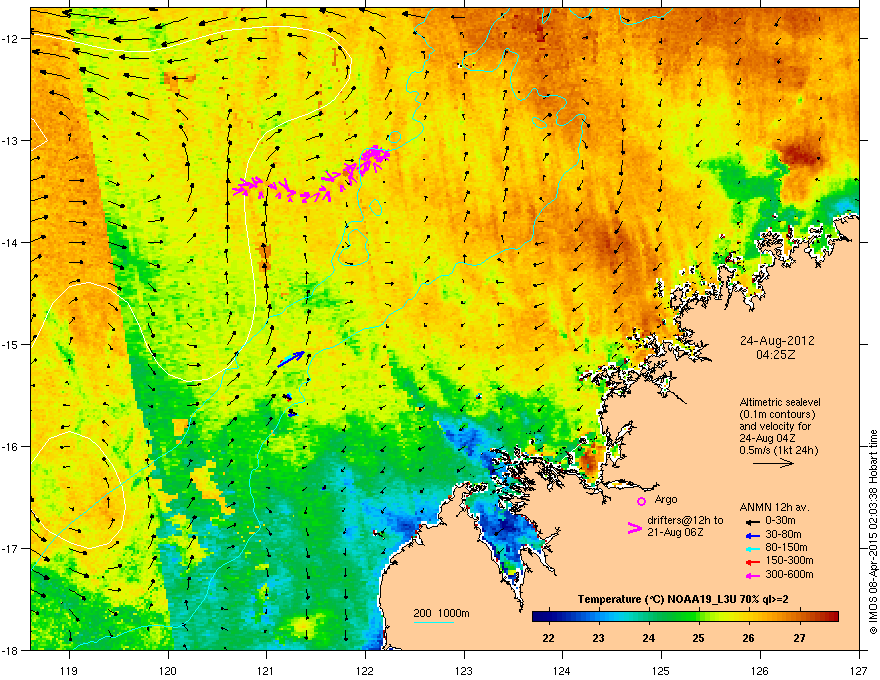Click the latitude axis label '-17'

(x=10, y=548)
